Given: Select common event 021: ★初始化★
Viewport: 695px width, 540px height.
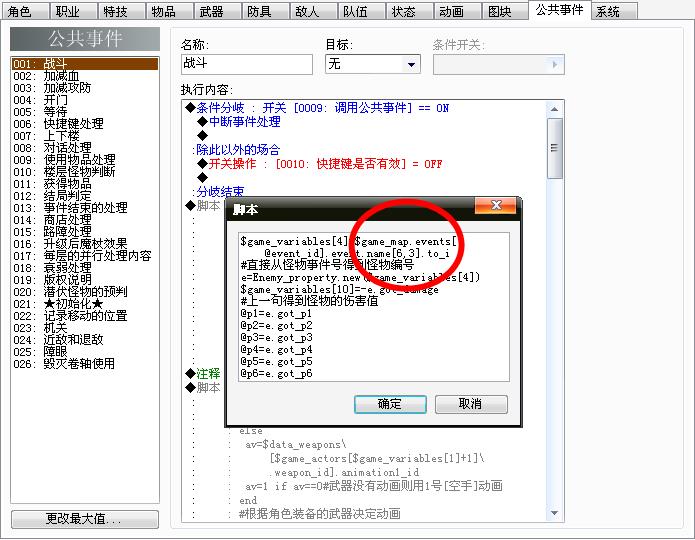Looking at the screenshot, I should coord(85,304).
